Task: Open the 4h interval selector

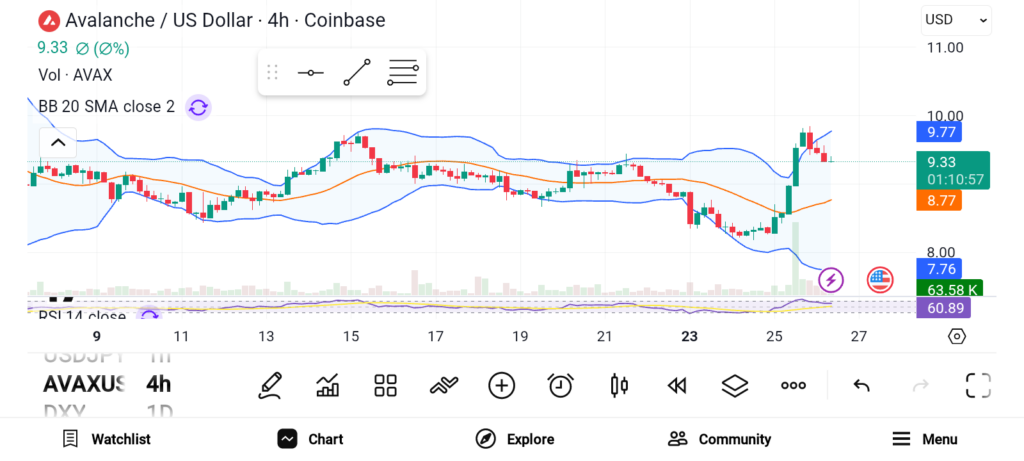Action: click(x=158, y=384)
